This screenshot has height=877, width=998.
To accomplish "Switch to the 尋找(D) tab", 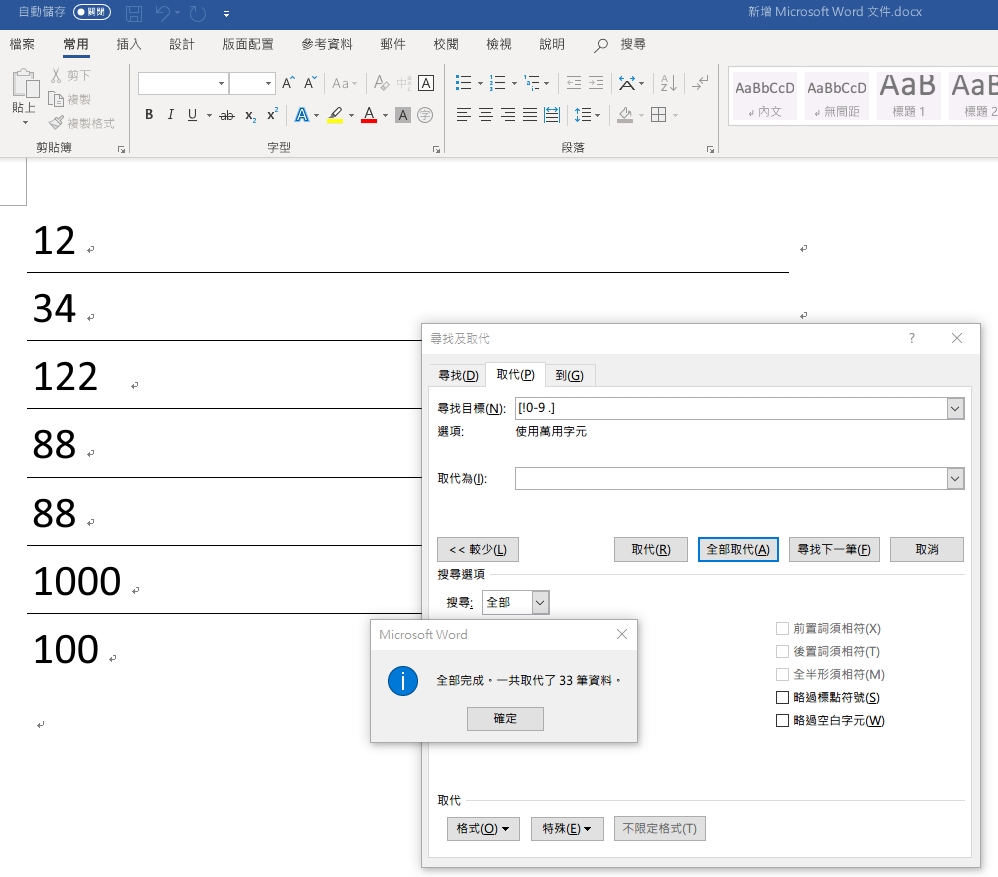I will (458, 375).
